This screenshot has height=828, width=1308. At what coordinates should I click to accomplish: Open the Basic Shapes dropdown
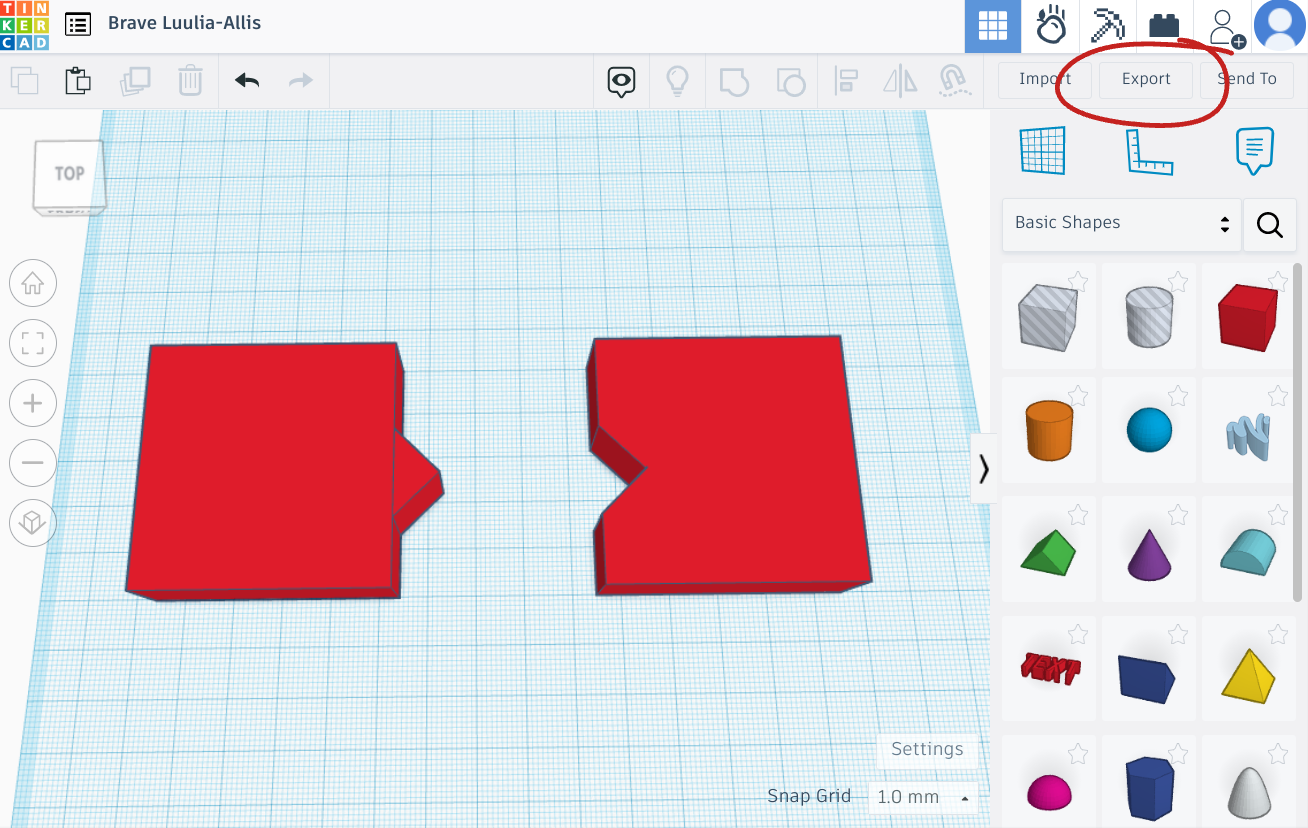(x=1120, y=223)
